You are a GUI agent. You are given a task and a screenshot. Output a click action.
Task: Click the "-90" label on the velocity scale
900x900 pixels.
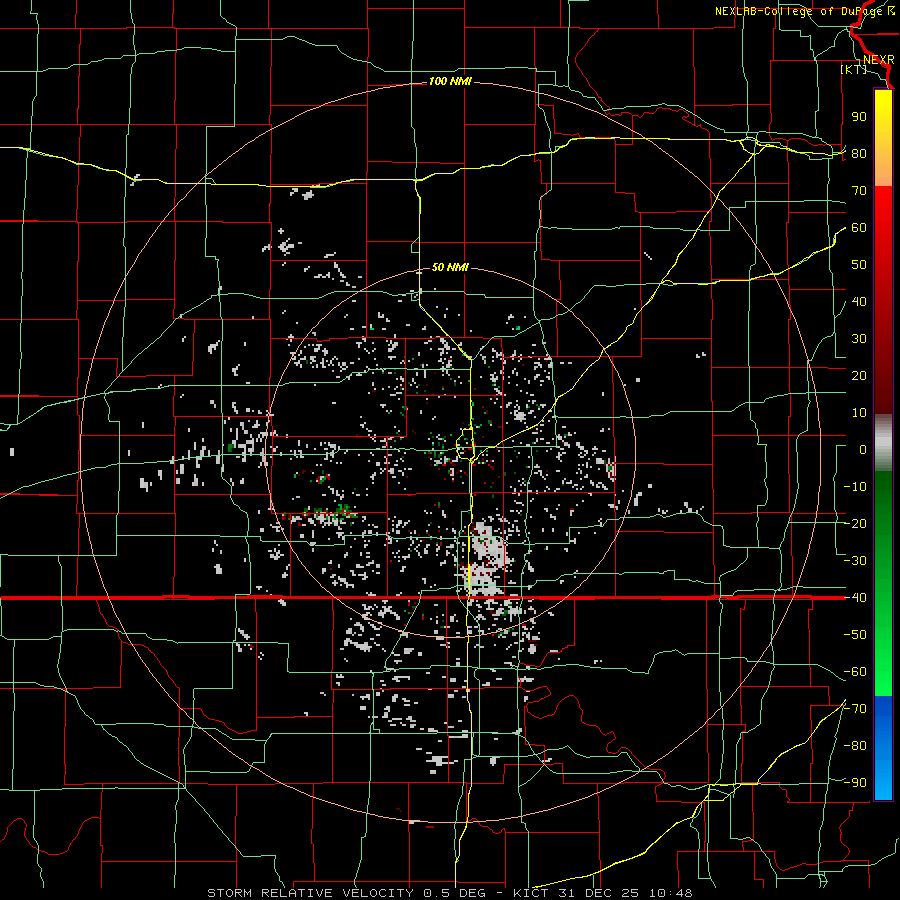click(856, 783)
